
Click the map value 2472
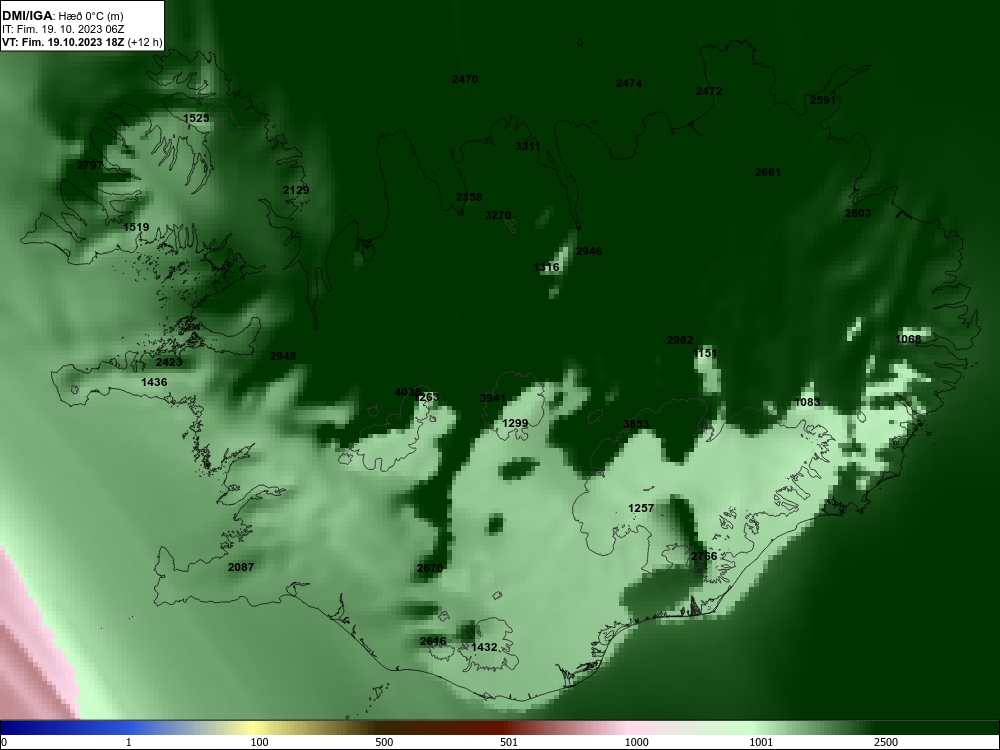709,91
